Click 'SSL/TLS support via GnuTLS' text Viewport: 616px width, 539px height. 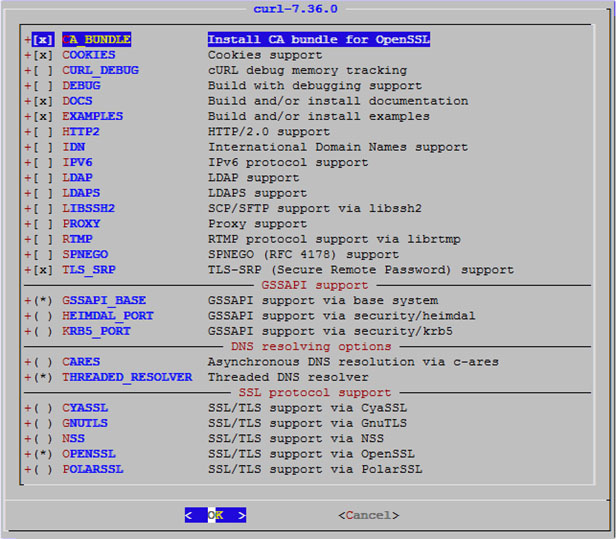click(x=307, y=423)
